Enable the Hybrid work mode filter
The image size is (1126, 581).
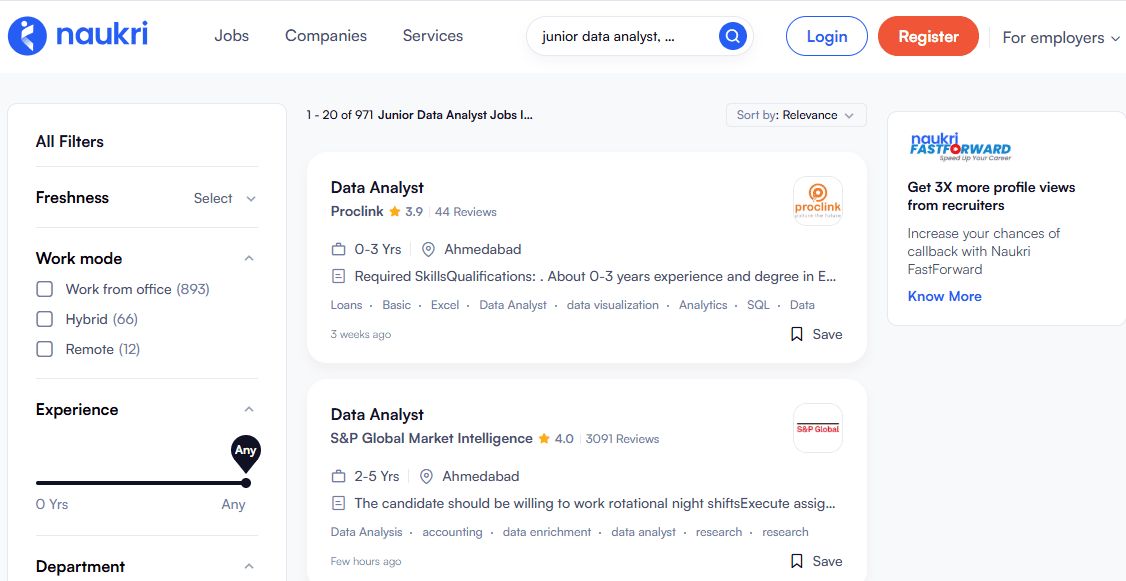[44, 319]
